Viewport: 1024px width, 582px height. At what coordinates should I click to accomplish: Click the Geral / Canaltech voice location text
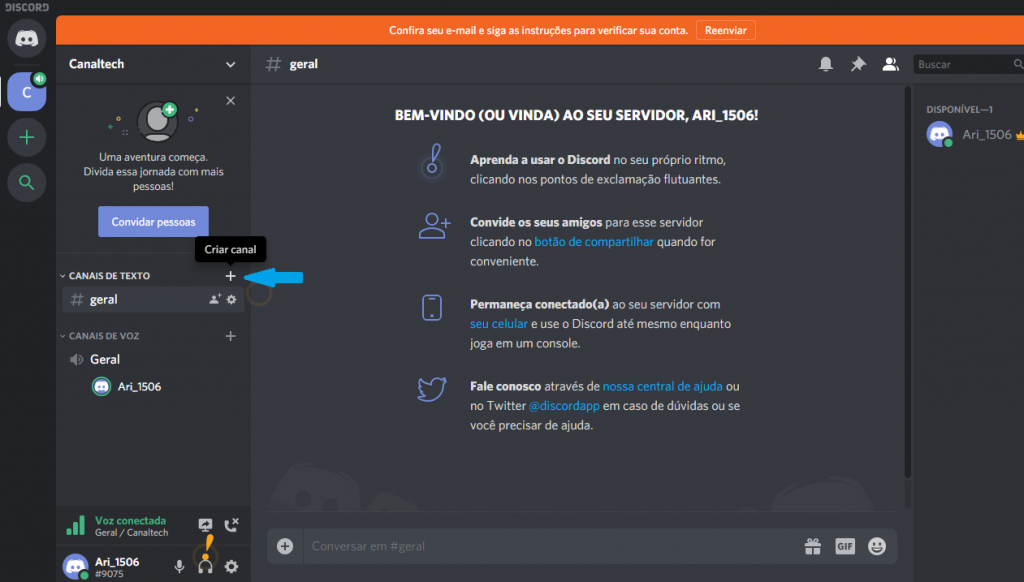(x=131, y=533)
